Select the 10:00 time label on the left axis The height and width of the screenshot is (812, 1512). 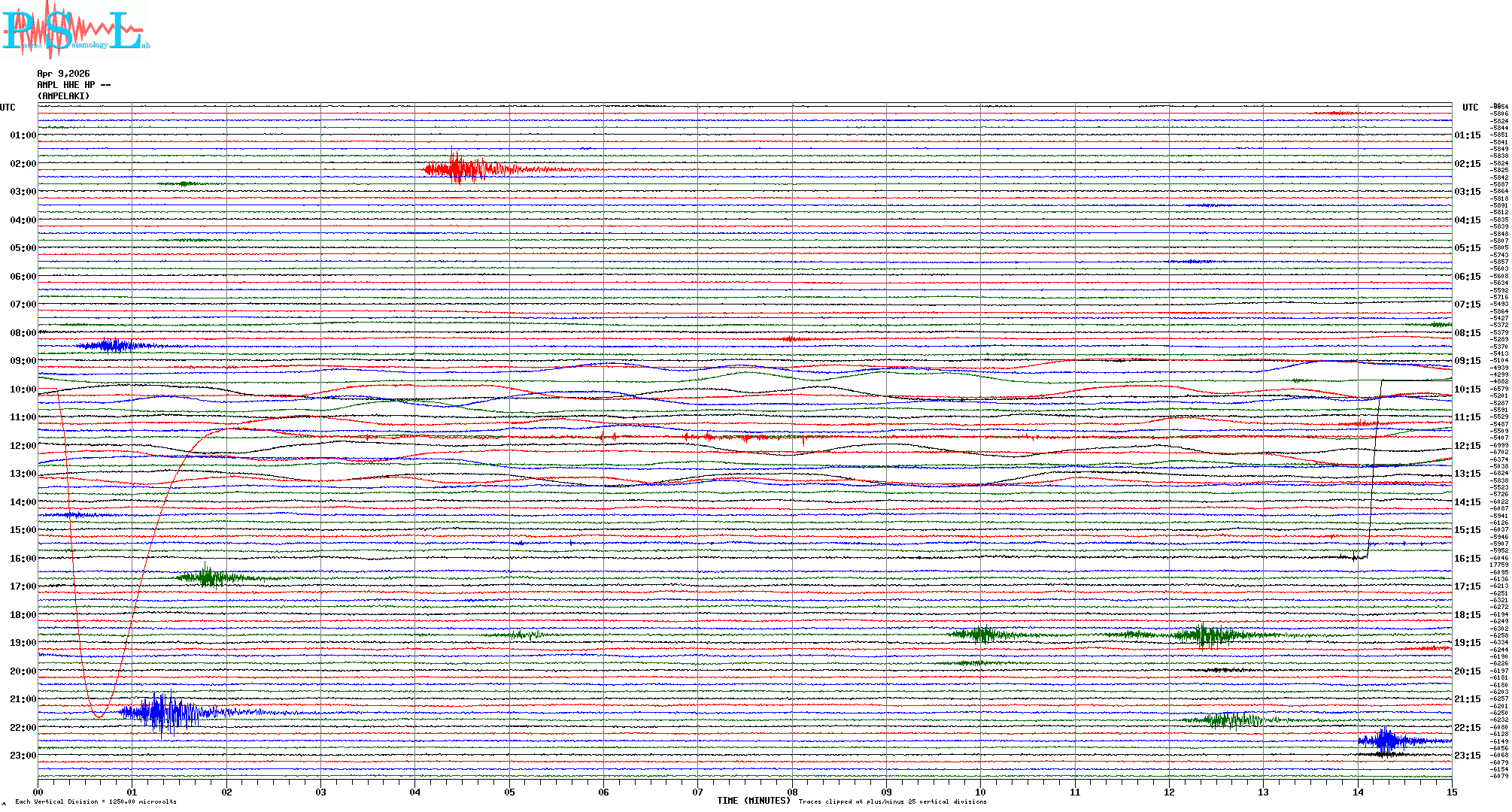coord(23,389)
